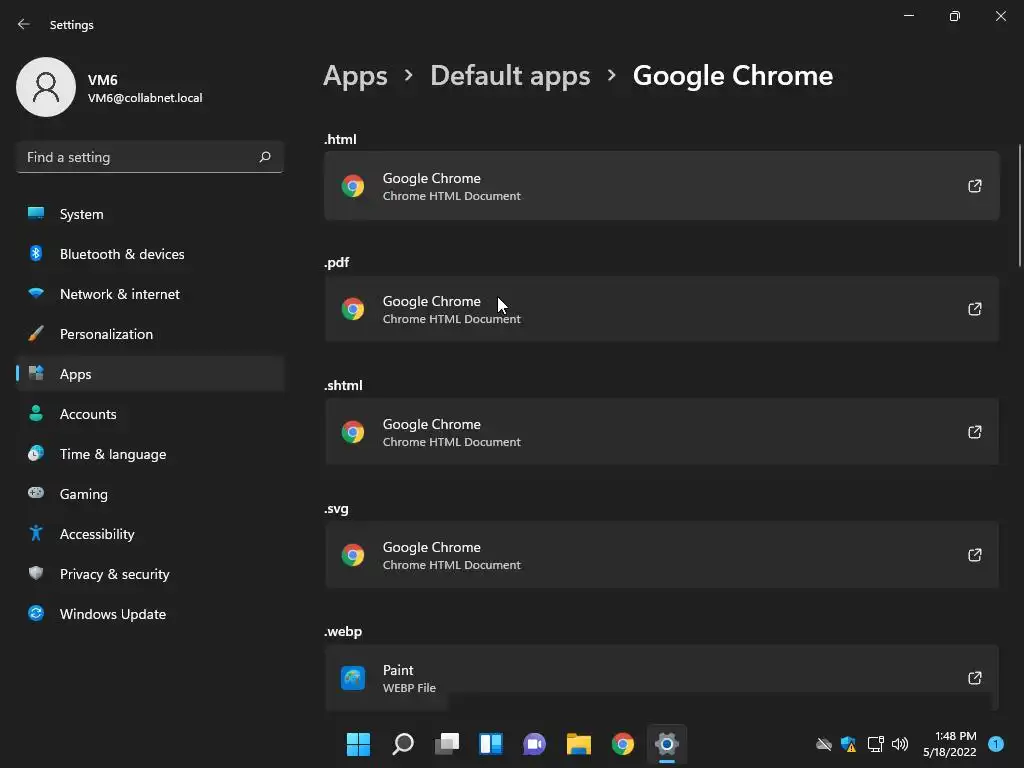This screenshot has width=1024, height=768.
Task: Navigate to Default apps breadcrumb link
Action: click(x=510, y=76)
